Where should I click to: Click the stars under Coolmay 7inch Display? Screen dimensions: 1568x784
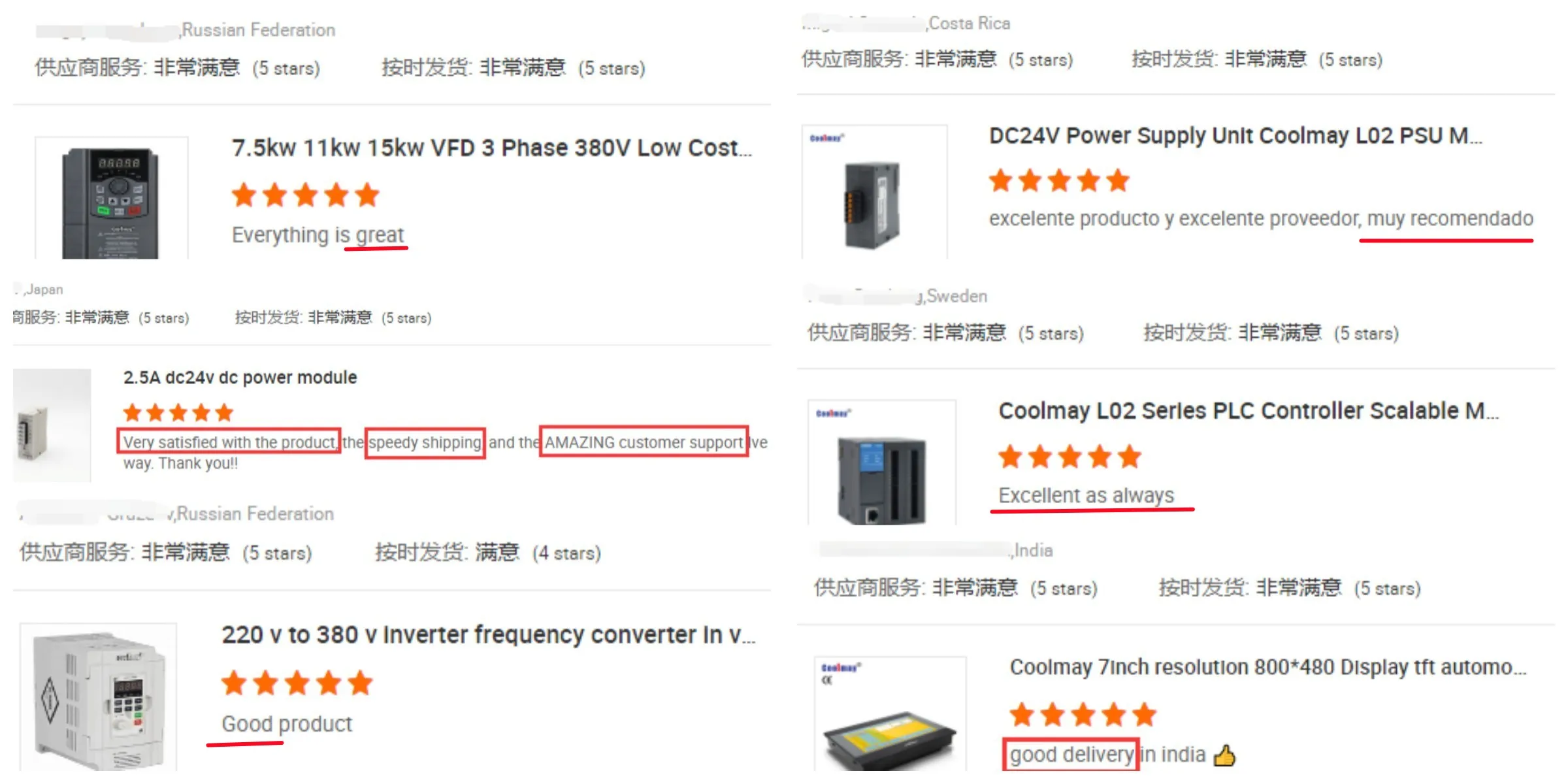[x=1083, y=715]
